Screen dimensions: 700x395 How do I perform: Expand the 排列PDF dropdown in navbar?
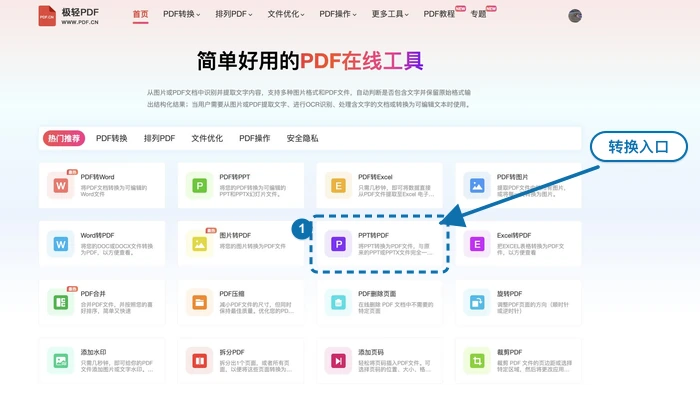233,14
